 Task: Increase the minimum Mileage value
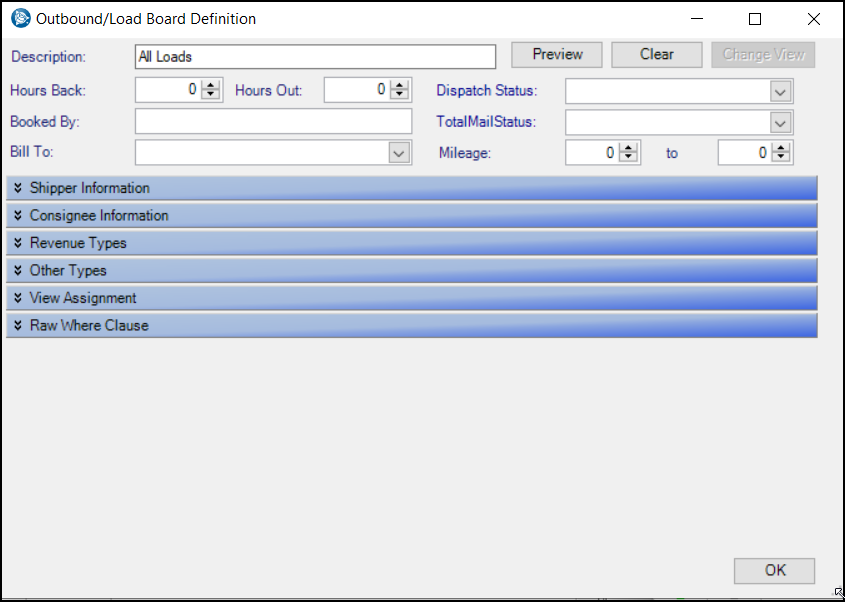click(x=628, y=148)
